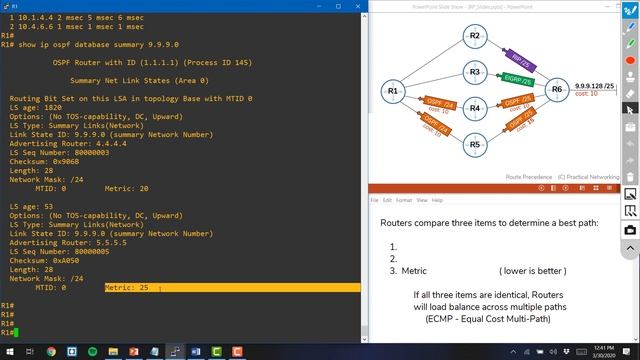Open Dropbox icon in system tray
Viewport: 640px width, 360px height.
pyautogui.click(x=567, y=352)
